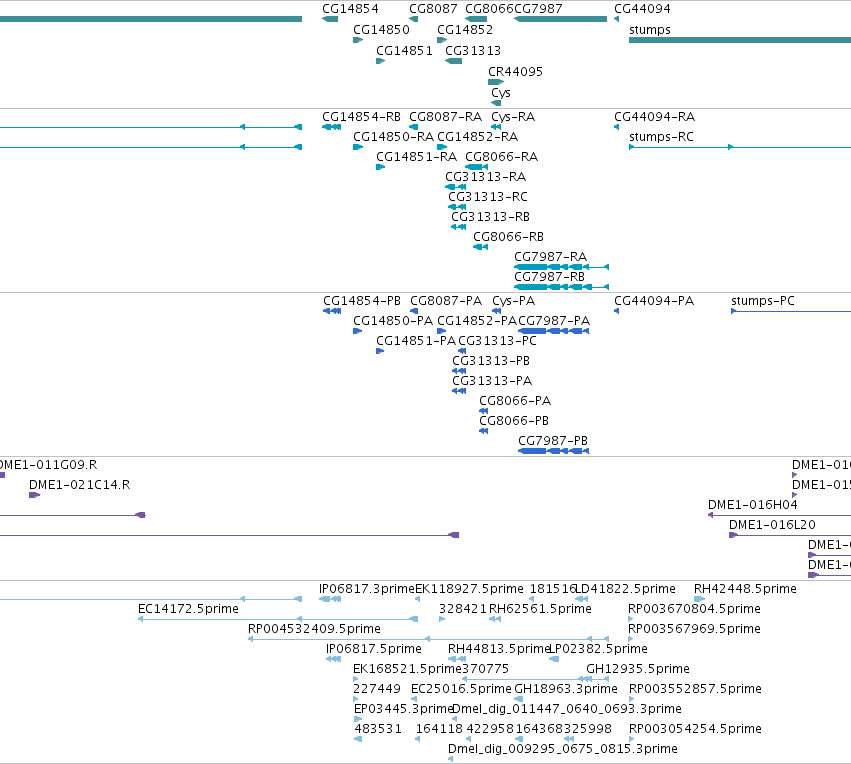
Task: Click EST EC14172.5prime
Action: (188, 609)
